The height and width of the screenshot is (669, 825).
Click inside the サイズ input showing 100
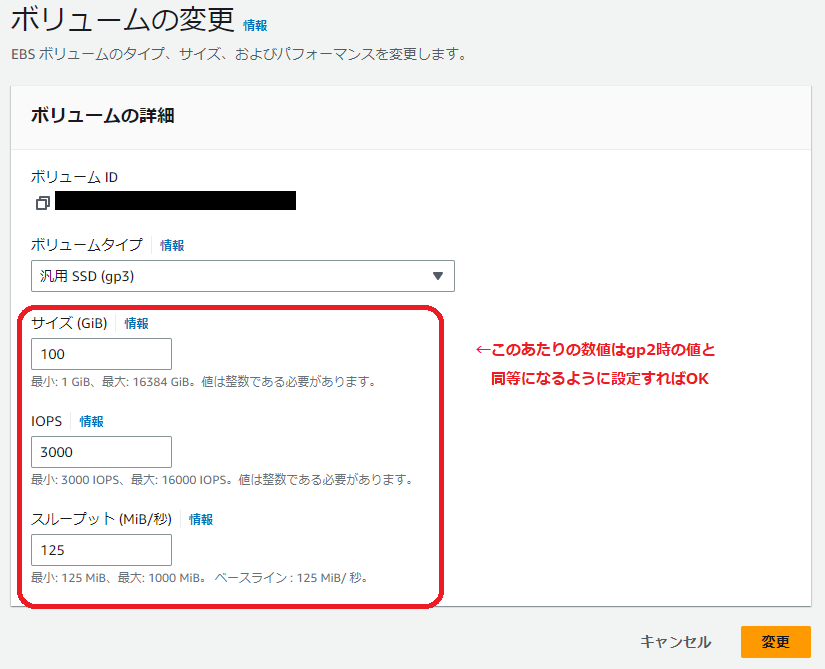pos(100,353)
